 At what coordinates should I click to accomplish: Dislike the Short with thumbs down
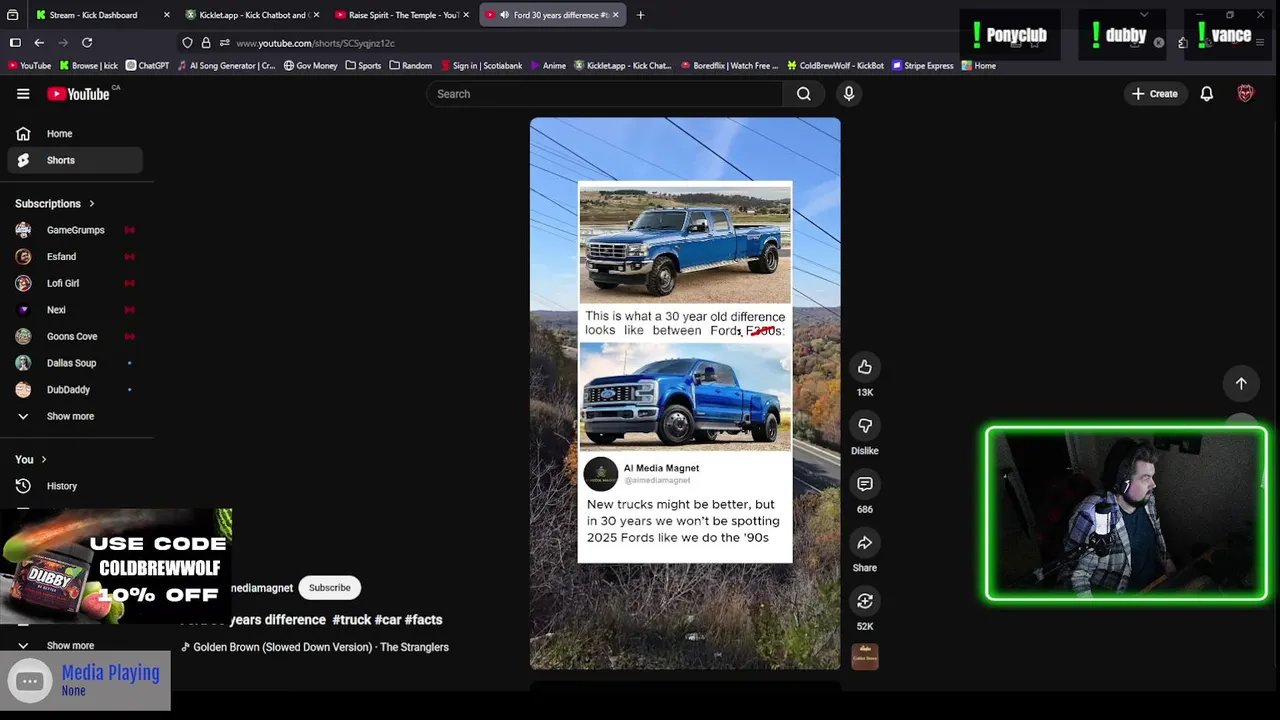(865, 426)
